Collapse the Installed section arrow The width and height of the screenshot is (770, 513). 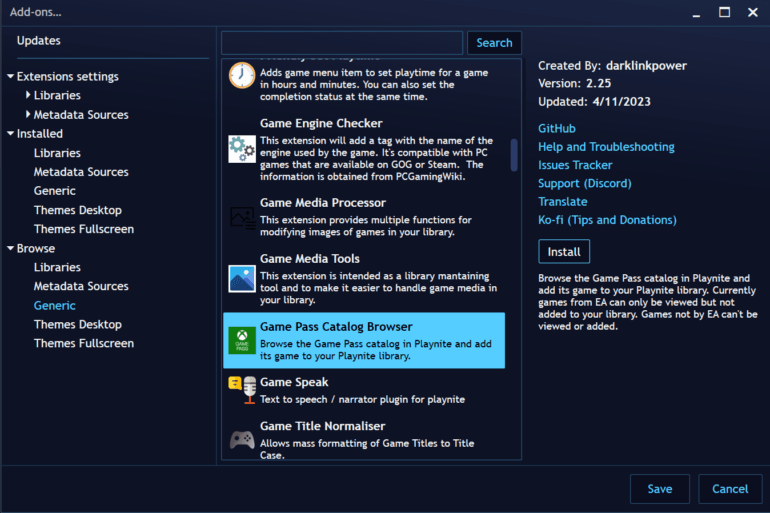tap(10, 133)
